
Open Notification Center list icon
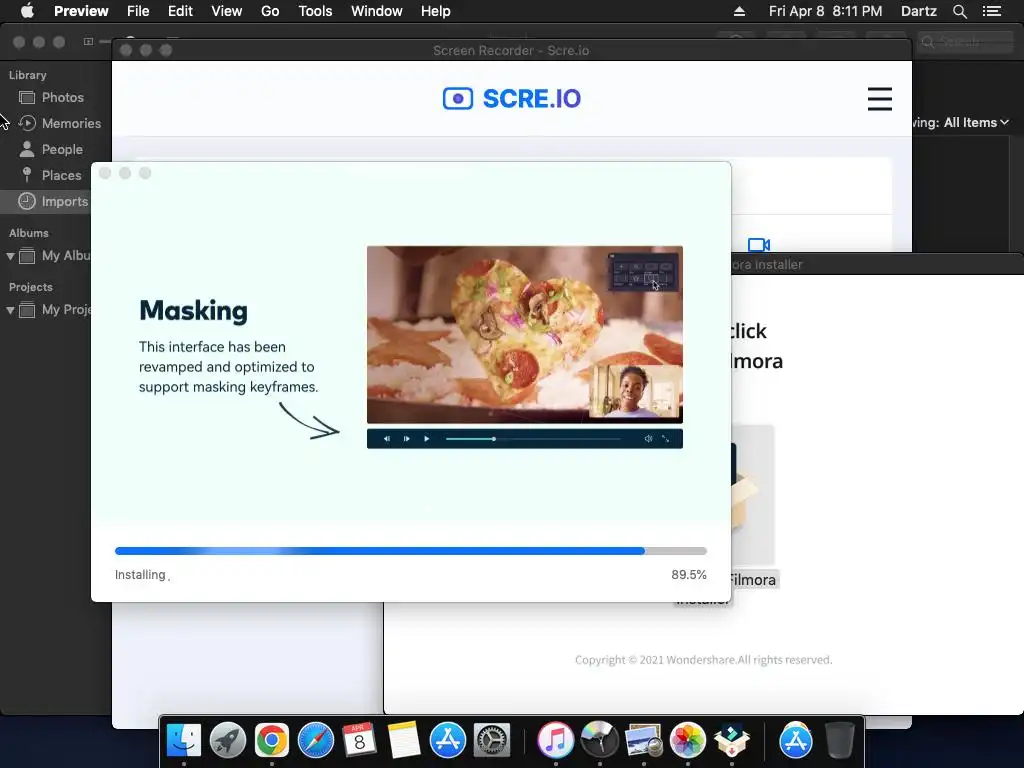992,11
